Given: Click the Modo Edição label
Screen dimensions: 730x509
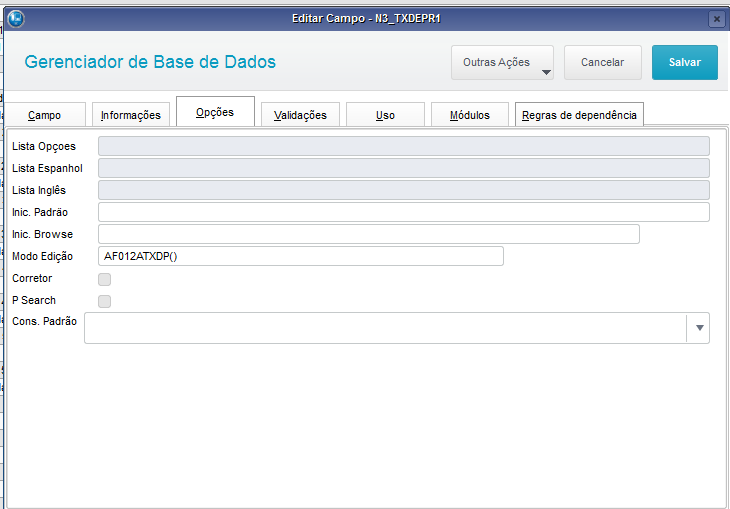Looking at the screenshot, I should click(42, 257).
